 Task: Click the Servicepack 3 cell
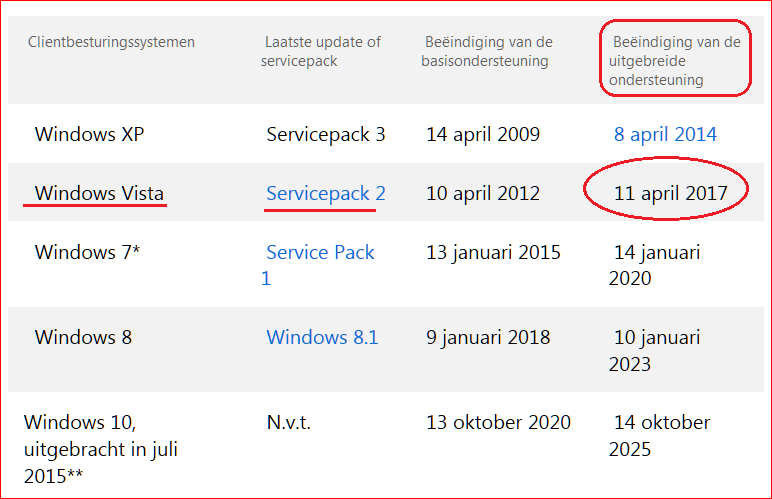(x=326, y=134)
